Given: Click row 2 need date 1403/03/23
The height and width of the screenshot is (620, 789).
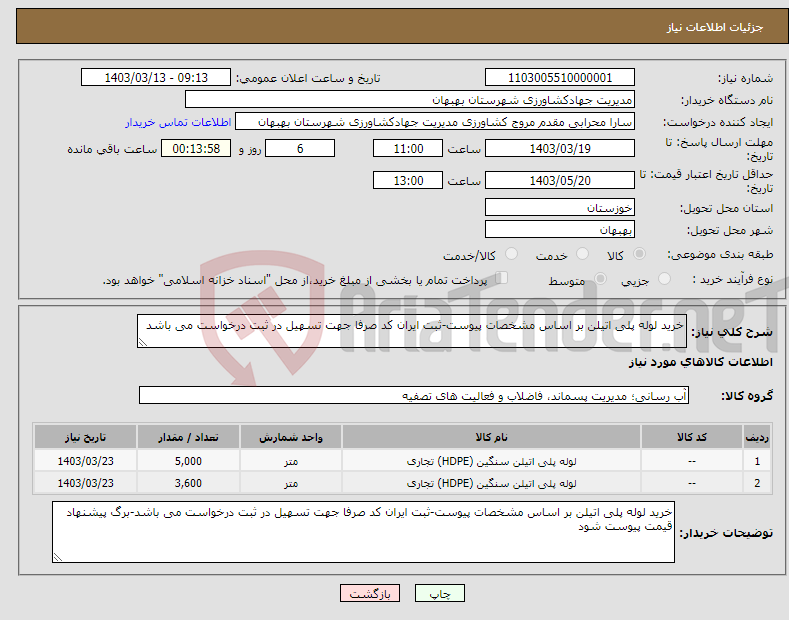Looking at the screenshot, I should (x=86, y=483).
